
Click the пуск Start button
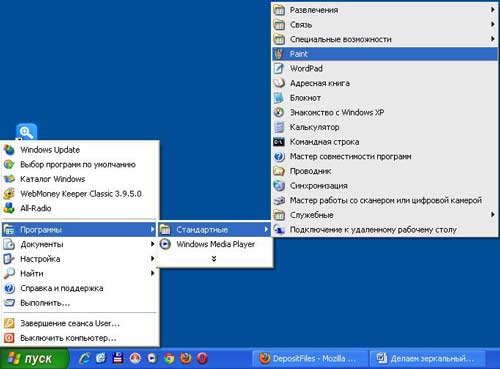[x=34, y=358]
